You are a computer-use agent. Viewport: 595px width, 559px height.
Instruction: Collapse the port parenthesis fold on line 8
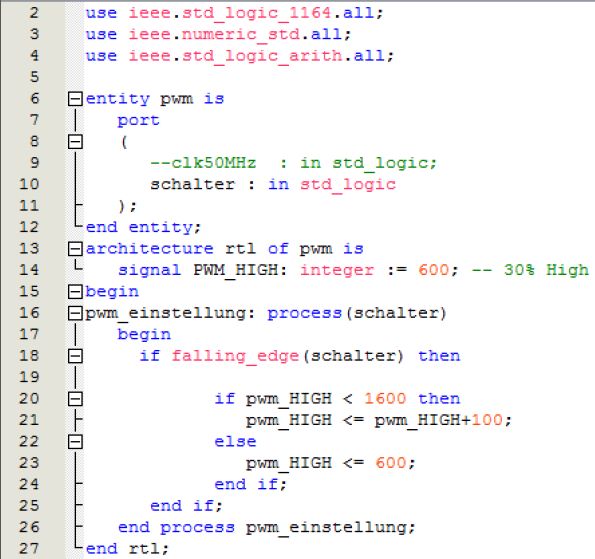(x=75, y=142)
